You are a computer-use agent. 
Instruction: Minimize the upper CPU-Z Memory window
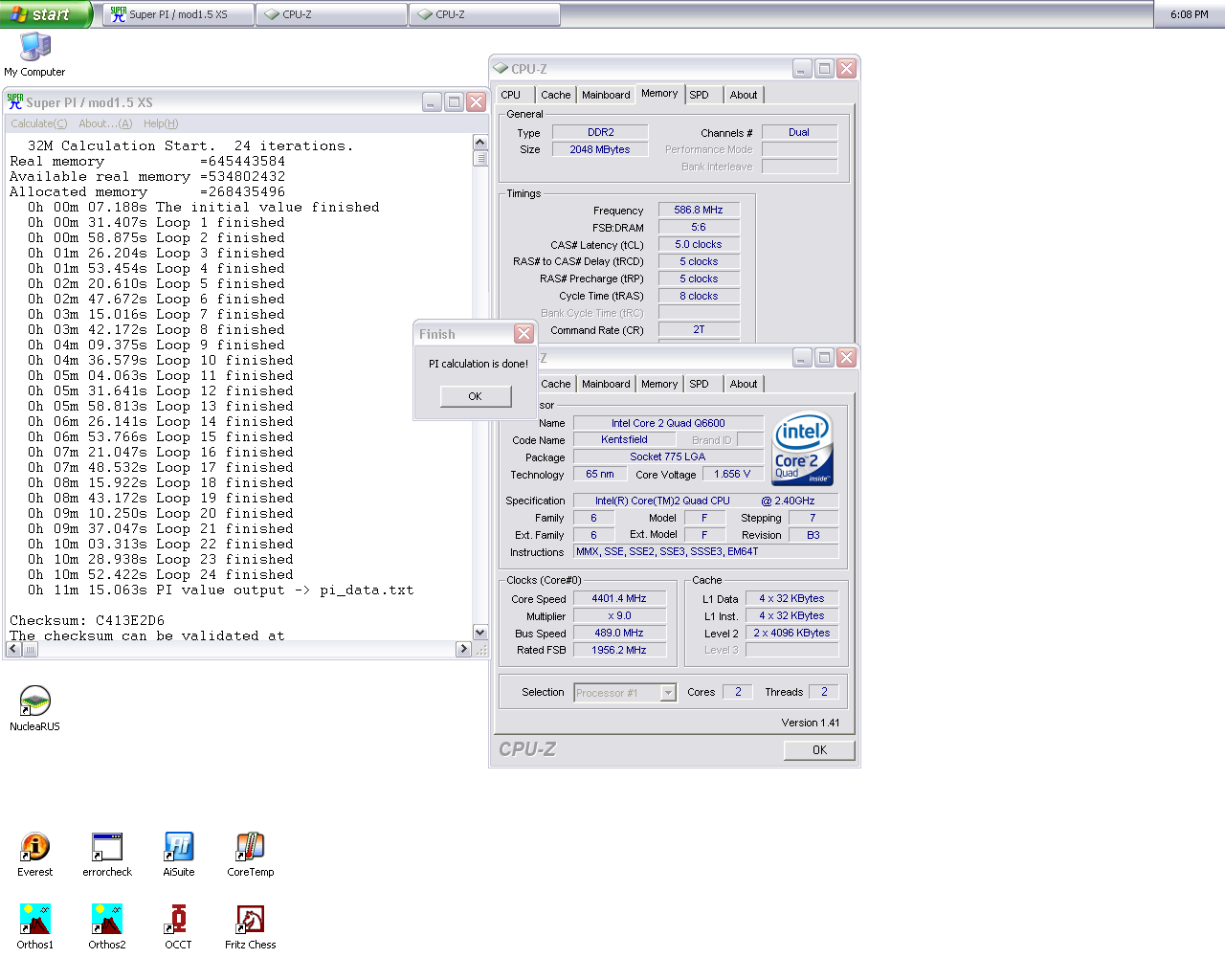pos(802,69)
